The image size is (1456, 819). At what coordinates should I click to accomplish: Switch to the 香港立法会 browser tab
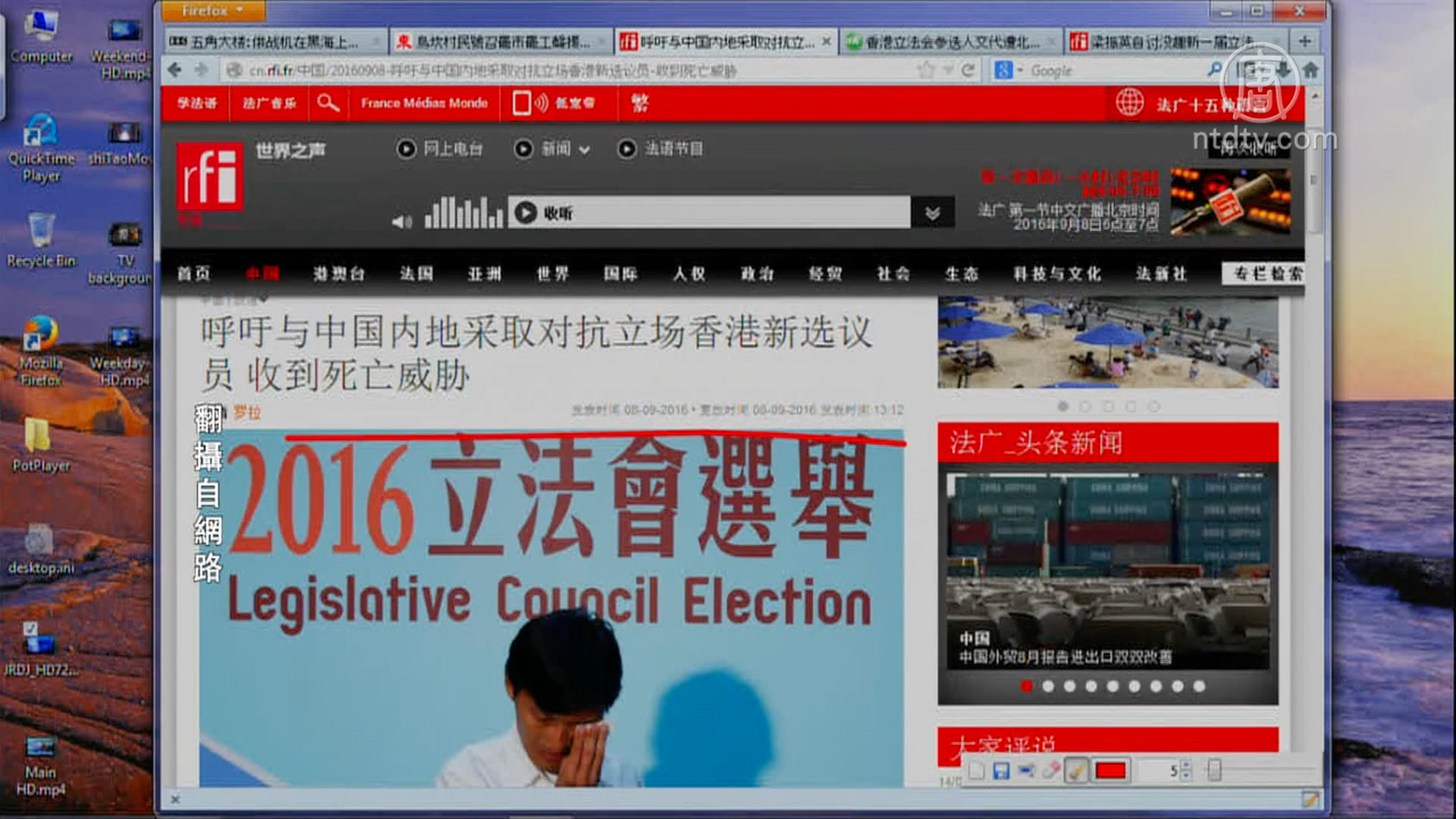[950, 42]
